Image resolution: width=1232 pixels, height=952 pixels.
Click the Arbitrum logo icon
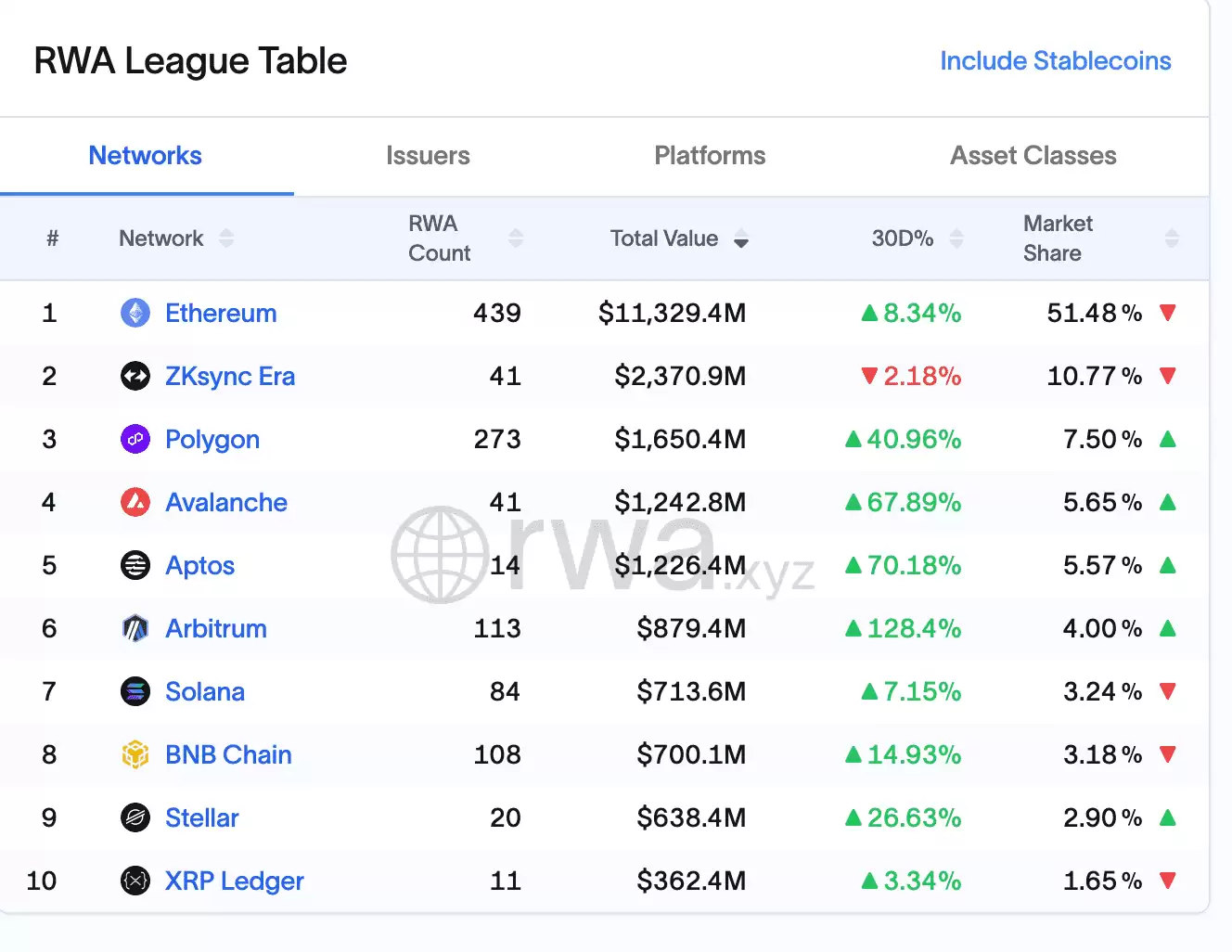(135, 629)
